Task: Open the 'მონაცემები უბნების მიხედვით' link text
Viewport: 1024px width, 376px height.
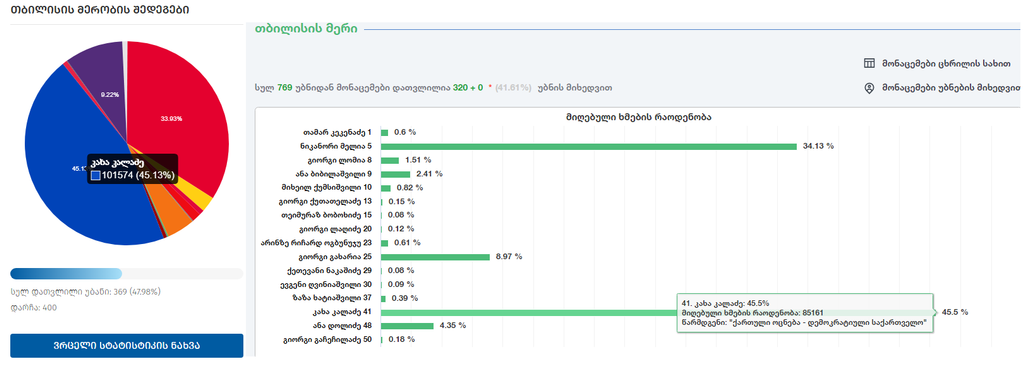Action: coord(952,87)
